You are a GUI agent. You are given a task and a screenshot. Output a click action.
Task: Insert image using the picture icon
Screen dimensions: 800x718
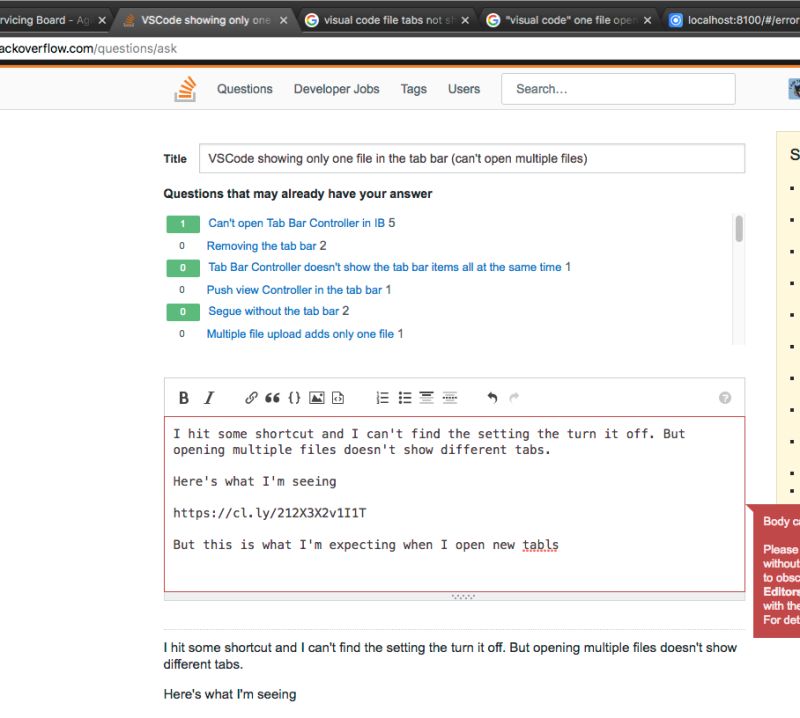coord(317,398)
